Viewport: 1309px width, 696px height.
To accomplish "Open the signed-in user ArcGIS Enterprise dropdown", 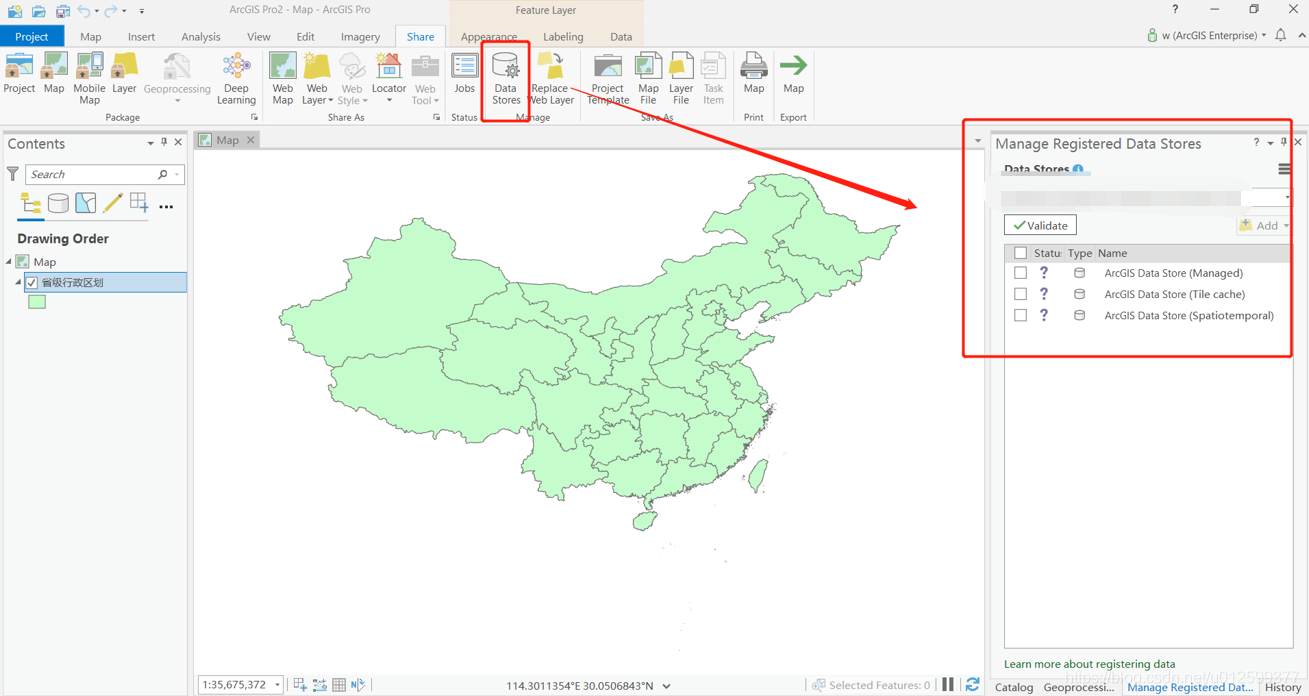I will [x=1264, y=36].
